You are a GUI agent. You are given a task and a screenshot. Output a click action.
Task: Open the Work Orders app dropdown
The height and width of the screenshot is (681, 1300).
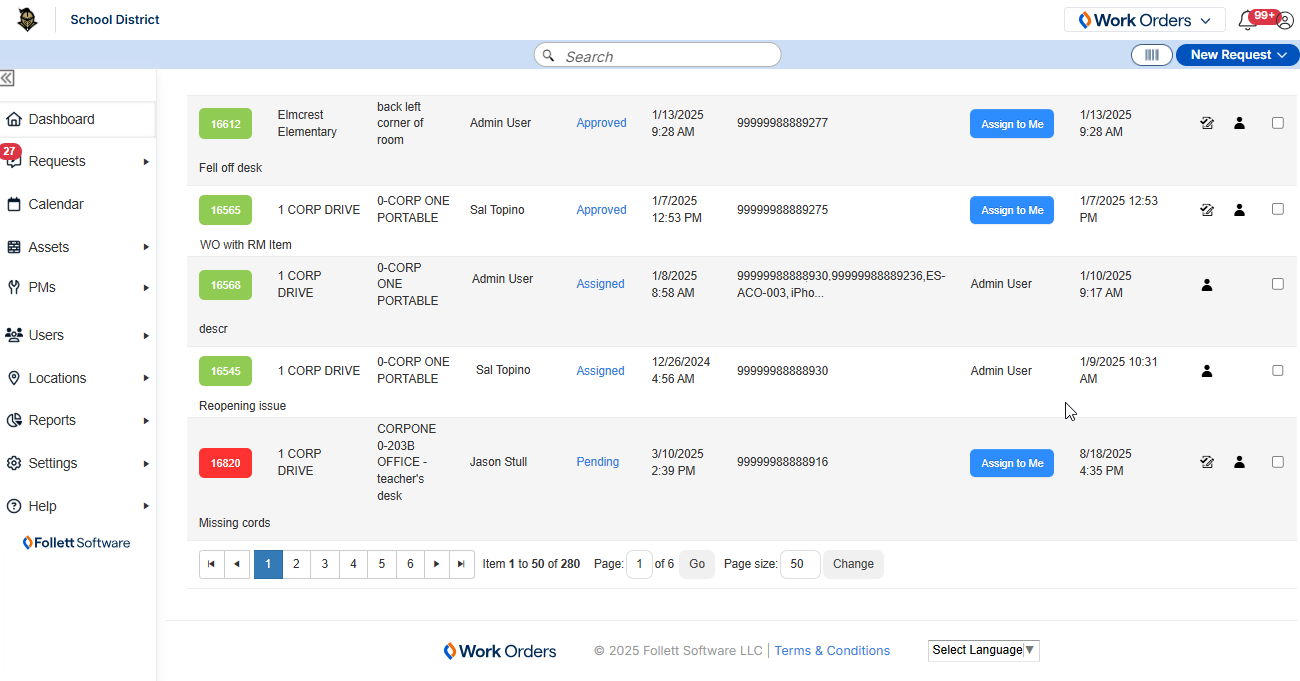pyautogui.click(x=1144, y=19)
